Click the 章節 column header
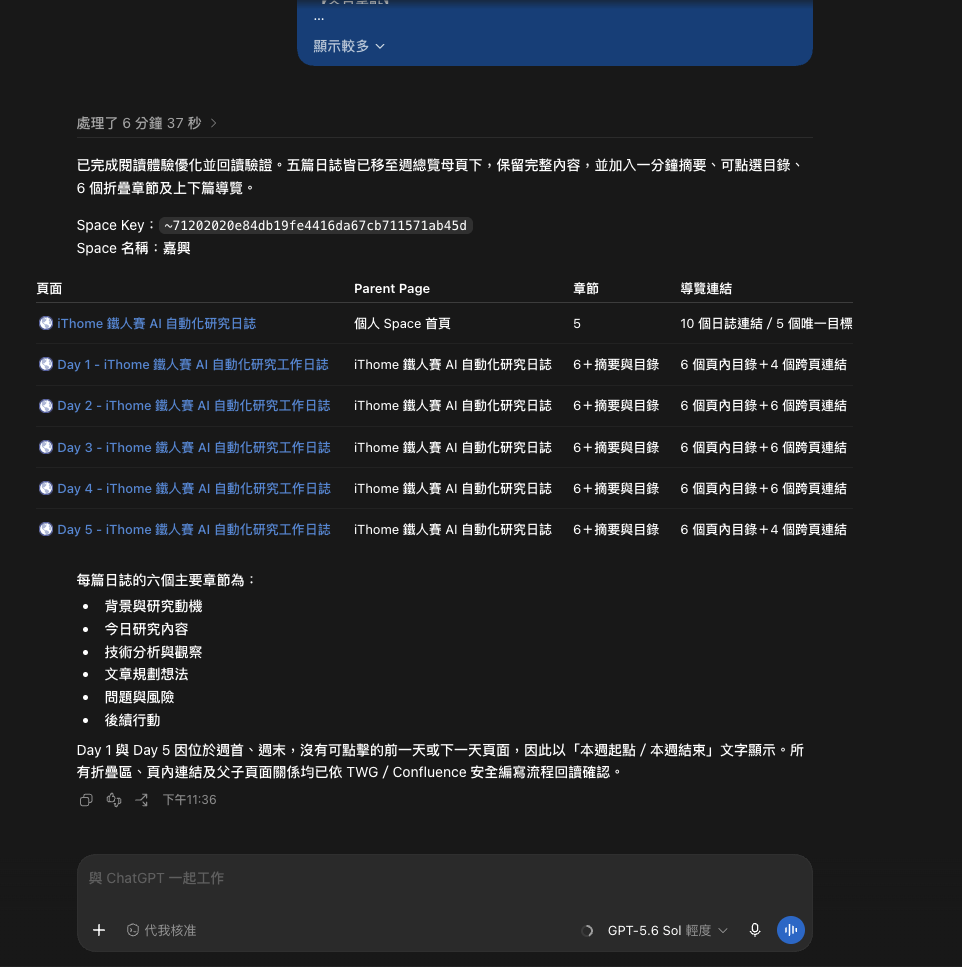Screen dimensions: 962x967 pyautogui.click(x=586, y=289)
